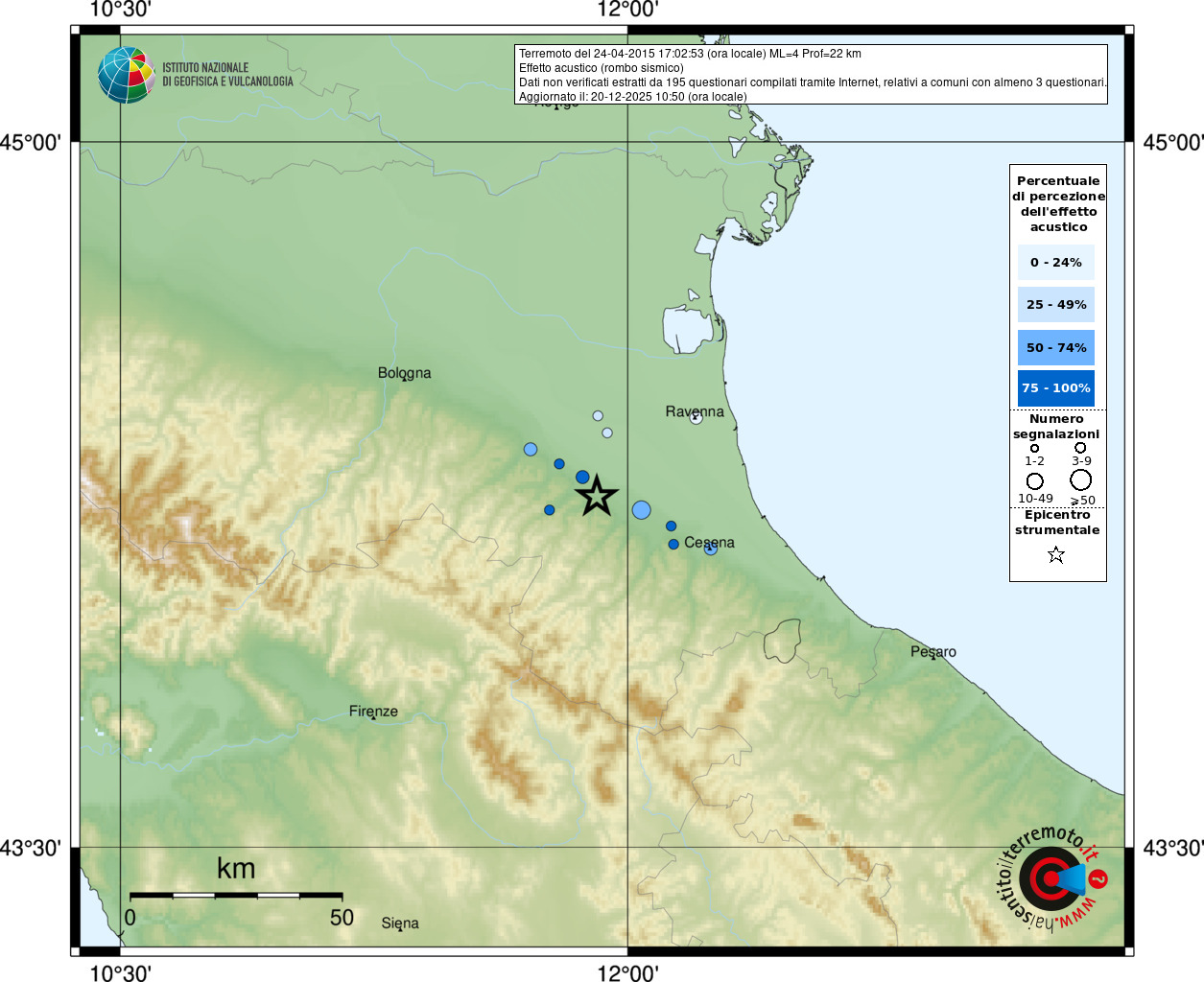Screen dimensions: 1204x982
Task: Click the 'Terremoto del 24-04-2015' header line
Action: (690, 54)
